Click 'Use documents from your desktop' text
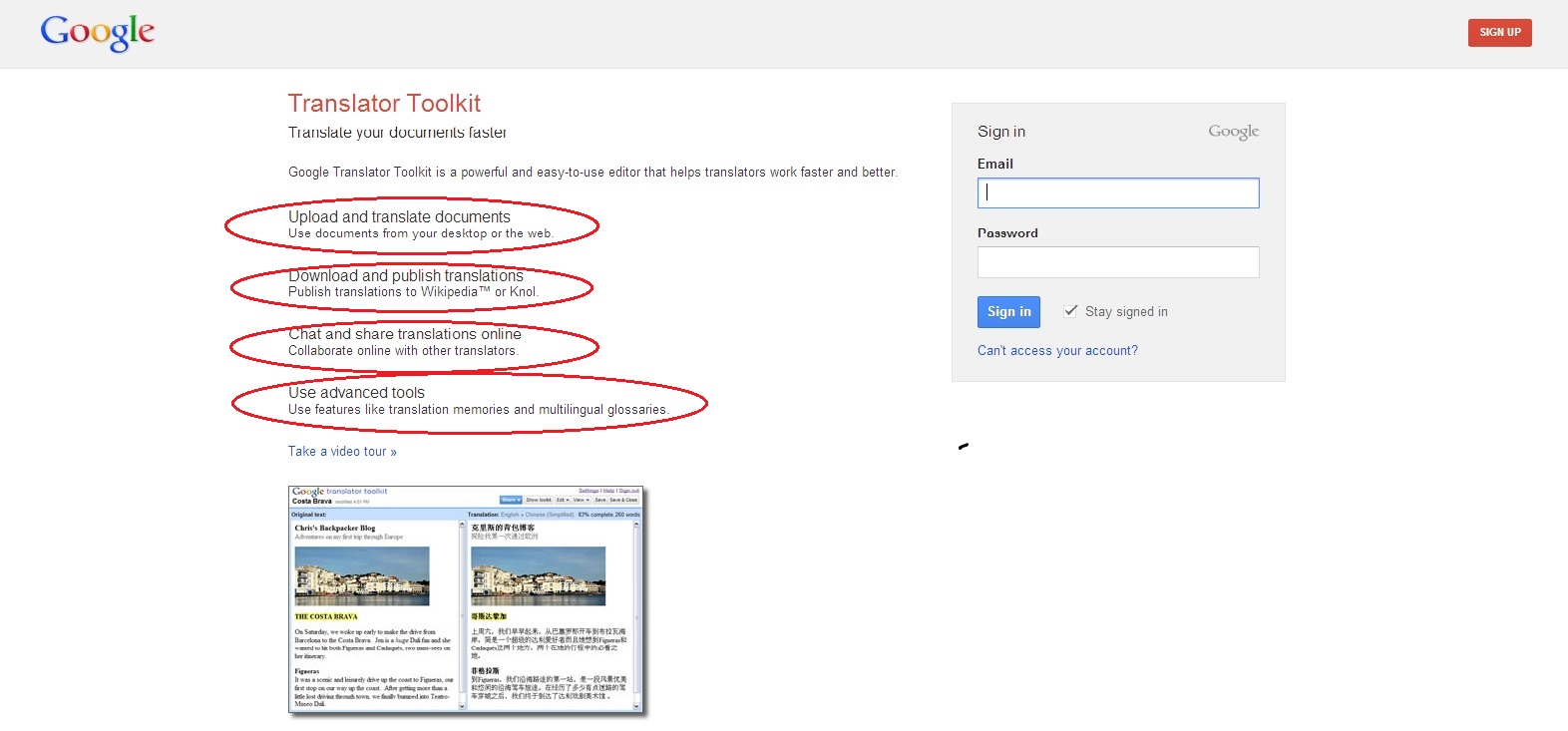1568x731 pixels. pyautogui.click(x=420, y=233)
